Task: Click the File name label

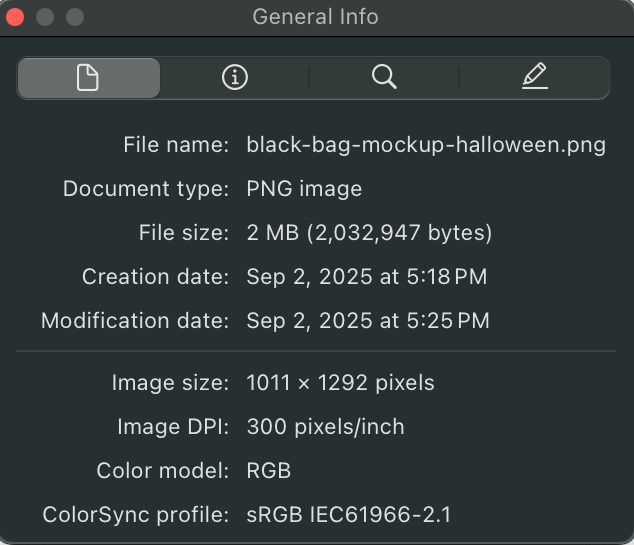Action: click(x=176, y=145)
